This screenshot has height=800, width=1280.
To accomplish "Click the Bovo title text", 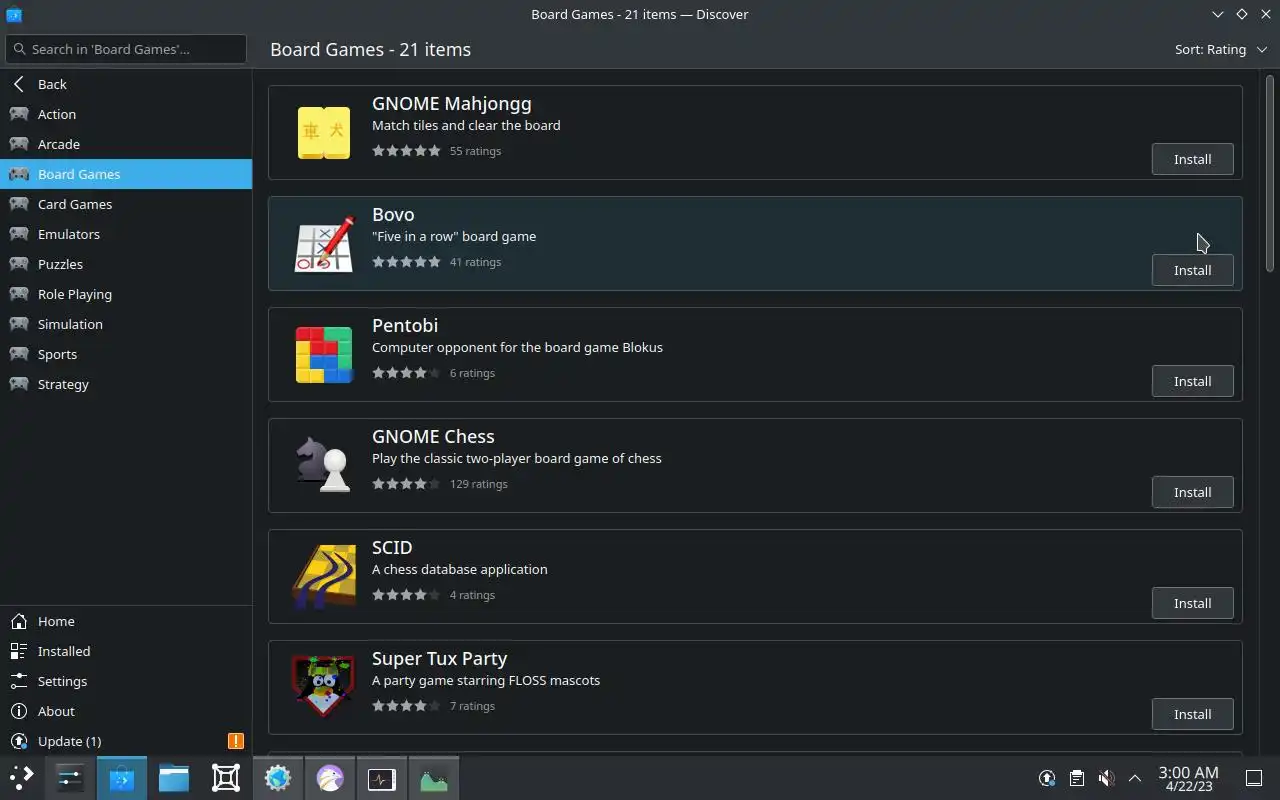I will [x=393, y=214].
